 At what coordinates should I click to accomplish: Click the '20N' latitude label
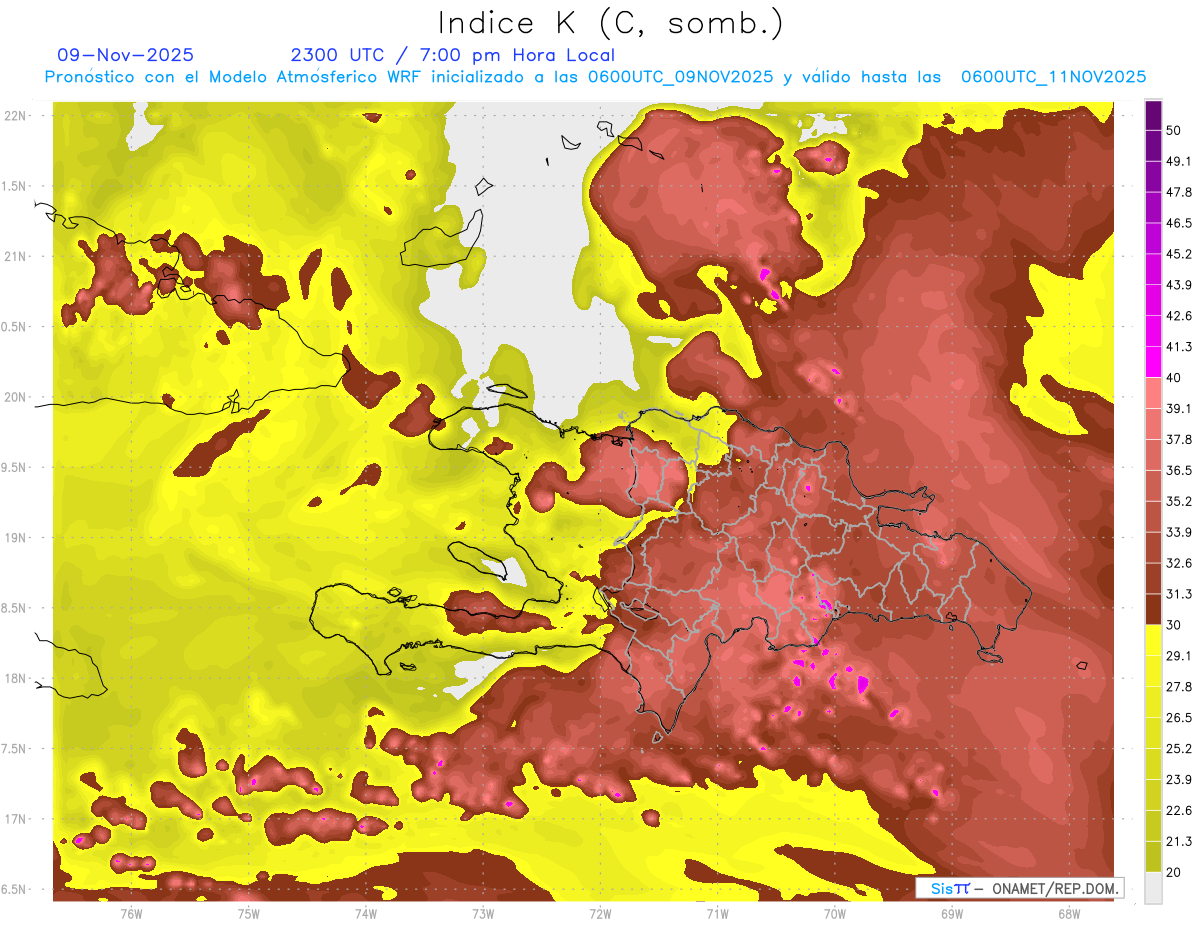click(x=15, y=397)
